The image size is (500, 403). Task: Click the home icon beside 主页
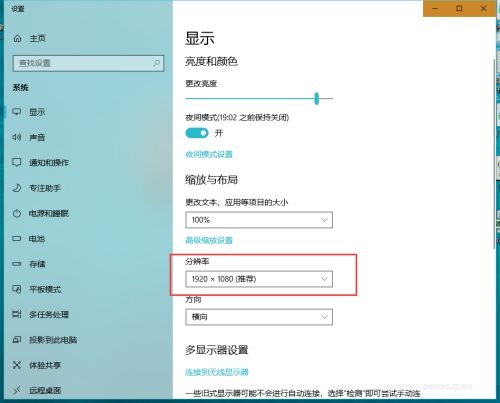coord(17,38)
